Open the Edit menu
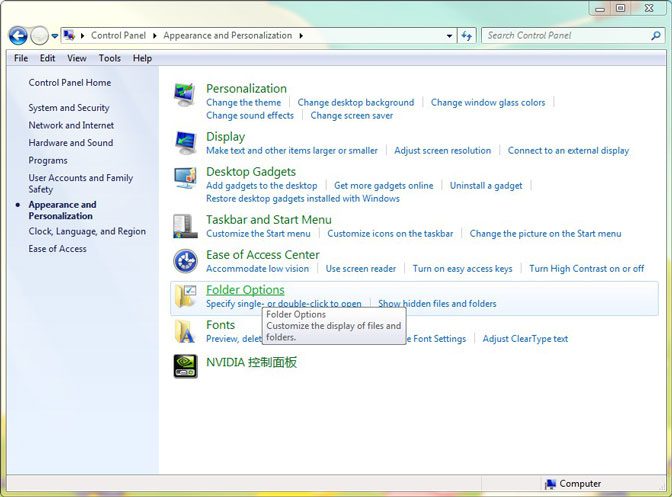The height and width of the screenshot is (497, 672). [x=47, y=58]
